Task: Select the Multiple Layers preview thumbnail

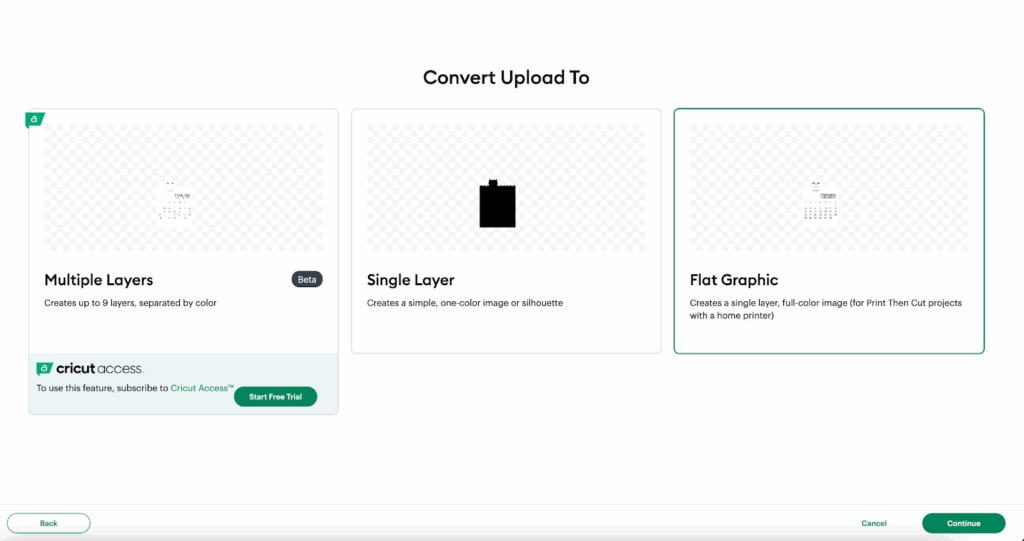Action: click(x=183, y=189)
